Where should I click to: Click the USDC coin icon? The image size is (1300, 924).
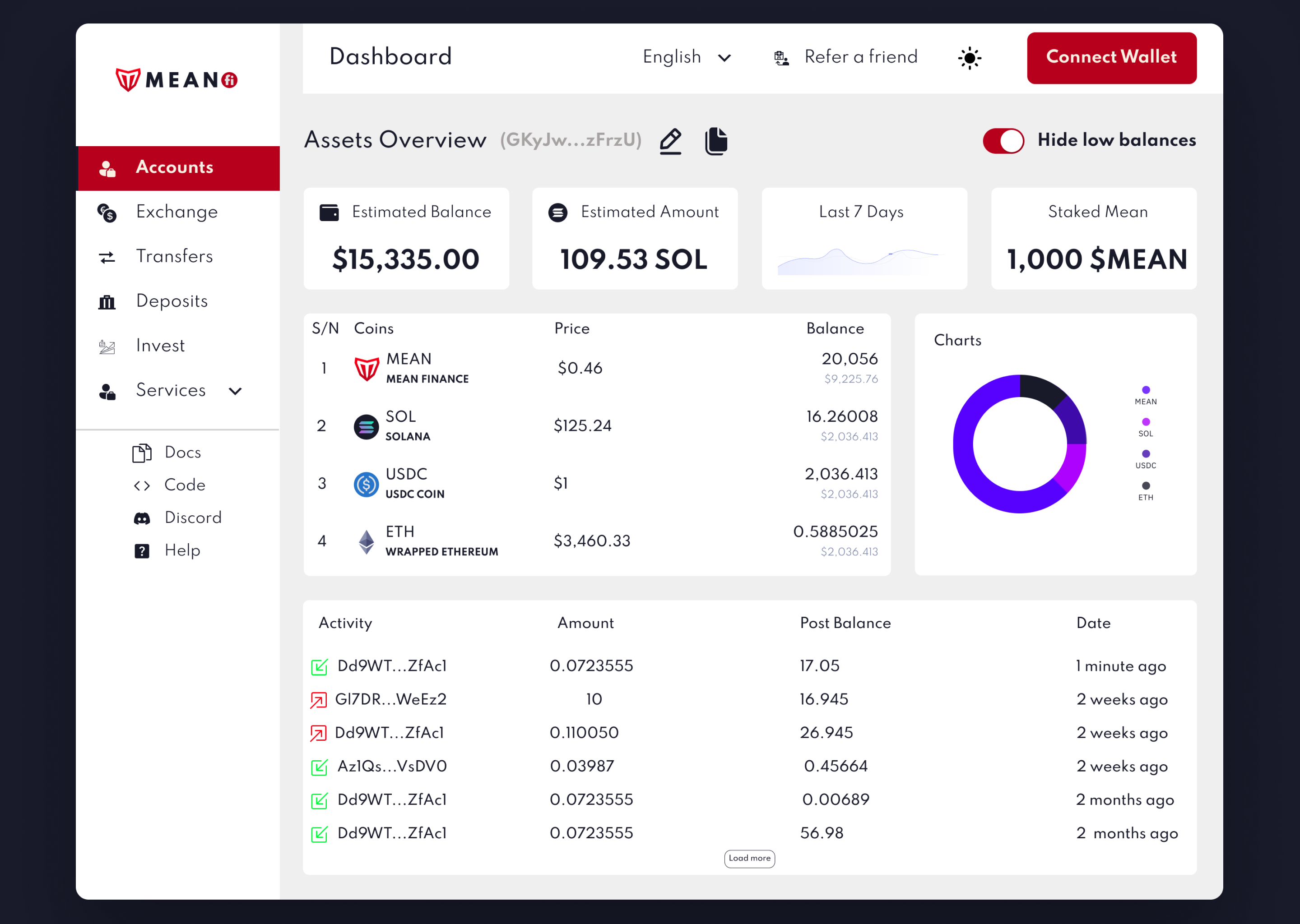[x=366, y=484]
